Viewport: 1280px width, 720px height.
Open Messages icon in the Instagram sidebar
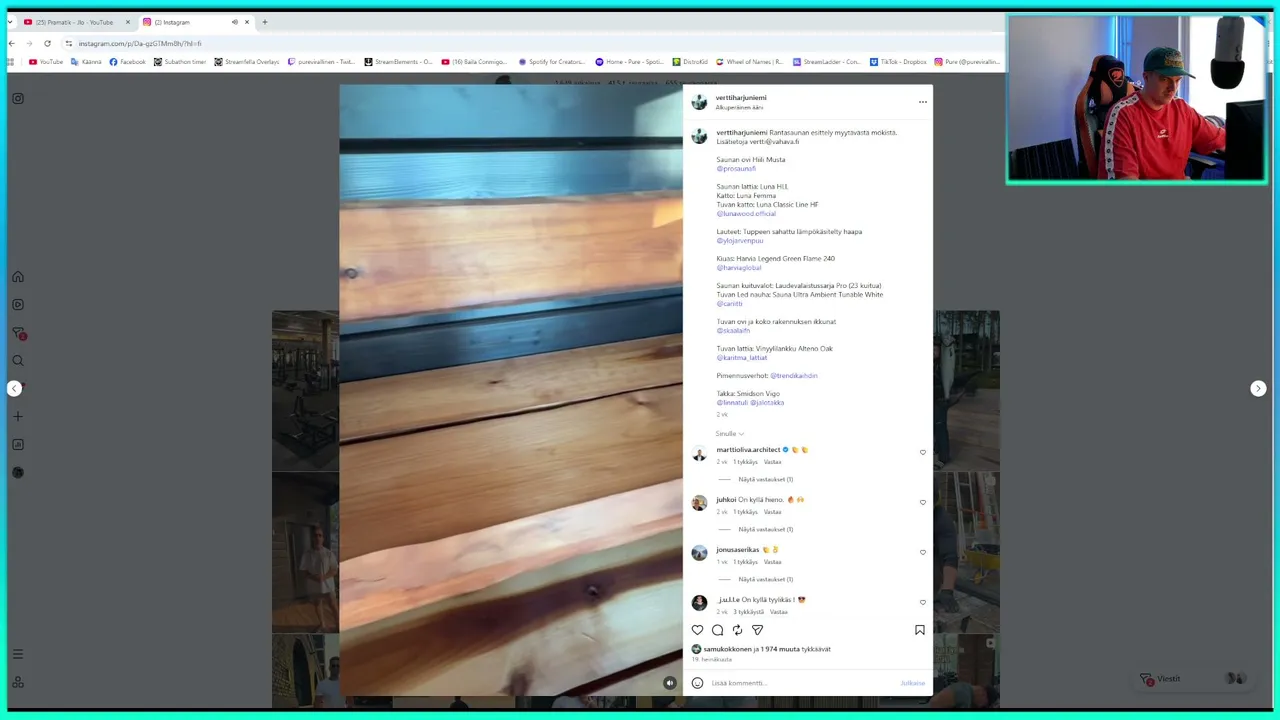pos(18,333)
